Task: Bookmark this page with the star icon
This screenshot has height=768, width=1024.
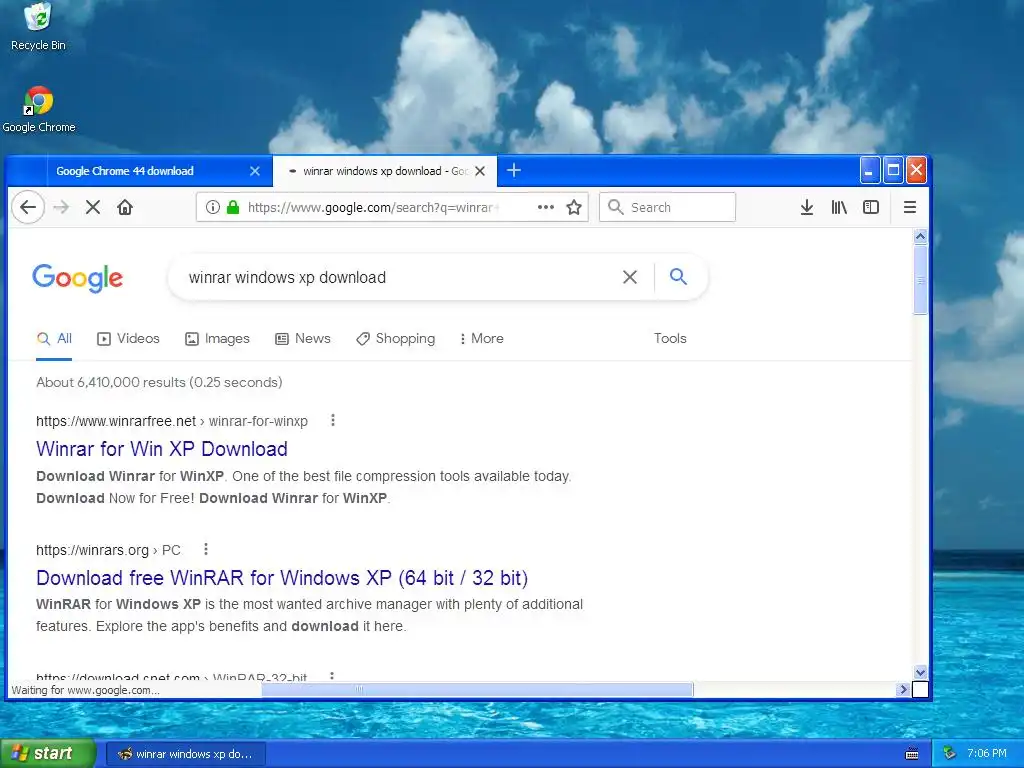Action: click(x=573, y=208)
